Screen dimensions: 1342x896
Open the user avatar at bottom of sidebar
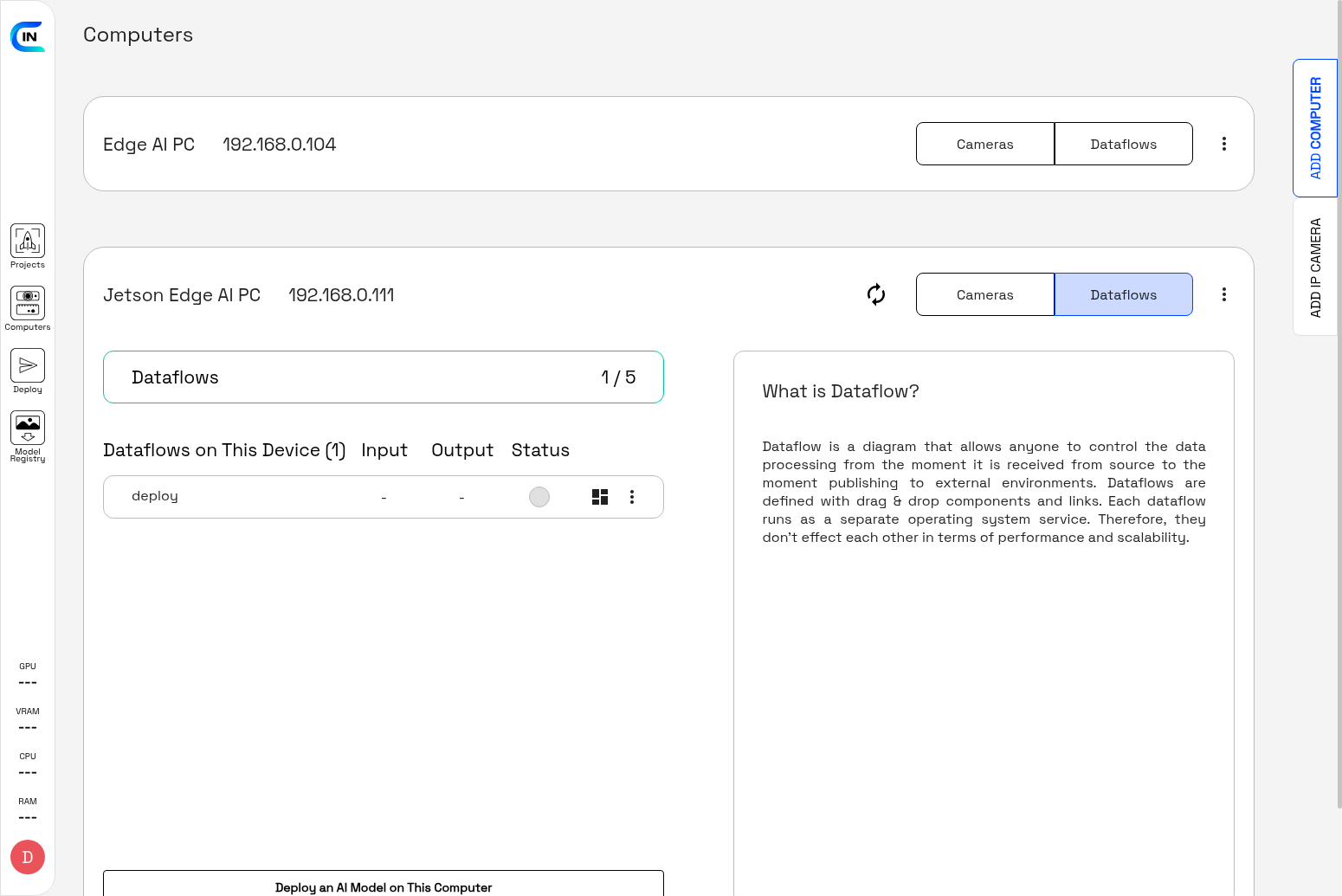27,857
